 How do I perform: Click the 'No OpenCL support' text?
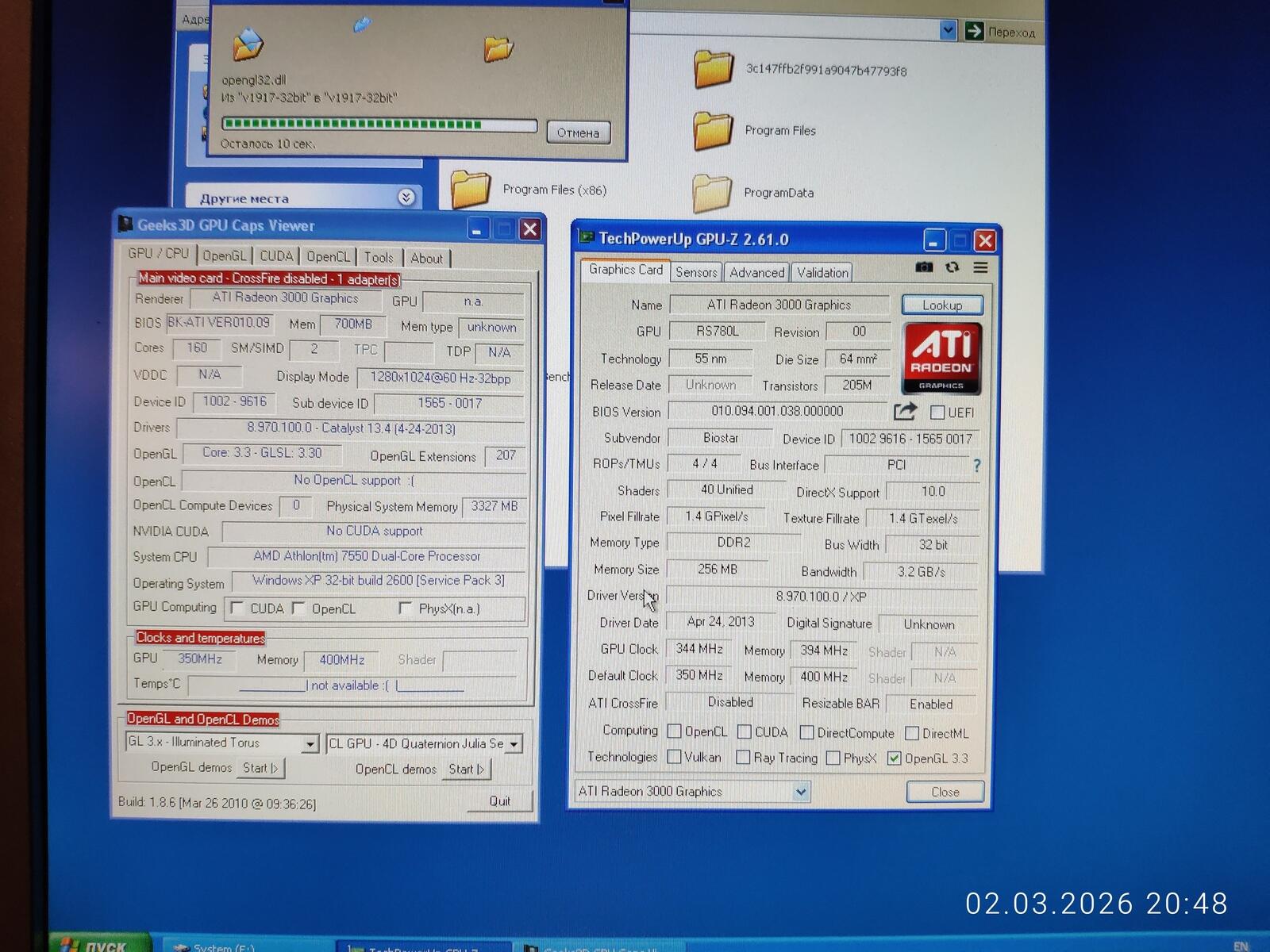click(348, 480)
